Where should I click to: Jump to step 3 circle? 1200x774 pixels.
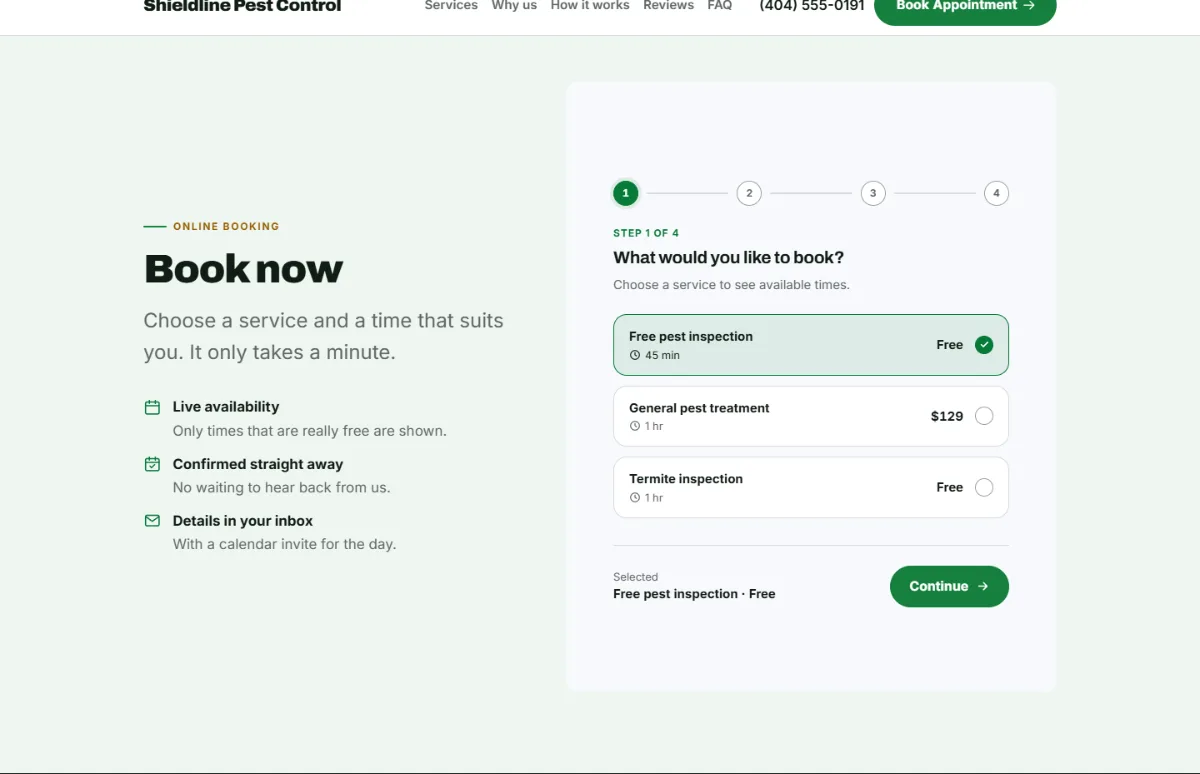(x=873, y=193)
